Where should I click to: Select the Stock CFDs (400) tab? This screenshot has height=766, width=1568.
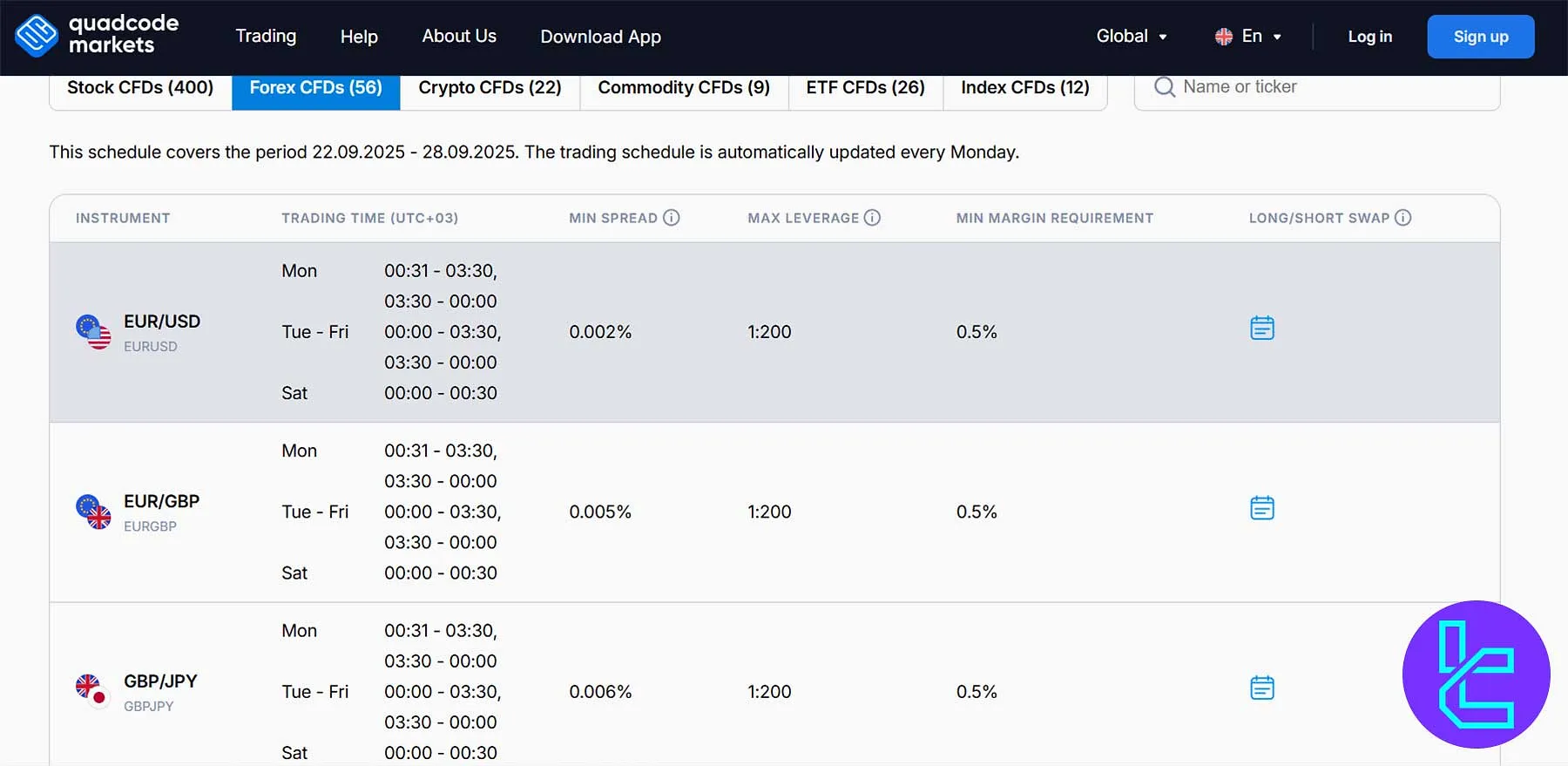pos(140,88)
